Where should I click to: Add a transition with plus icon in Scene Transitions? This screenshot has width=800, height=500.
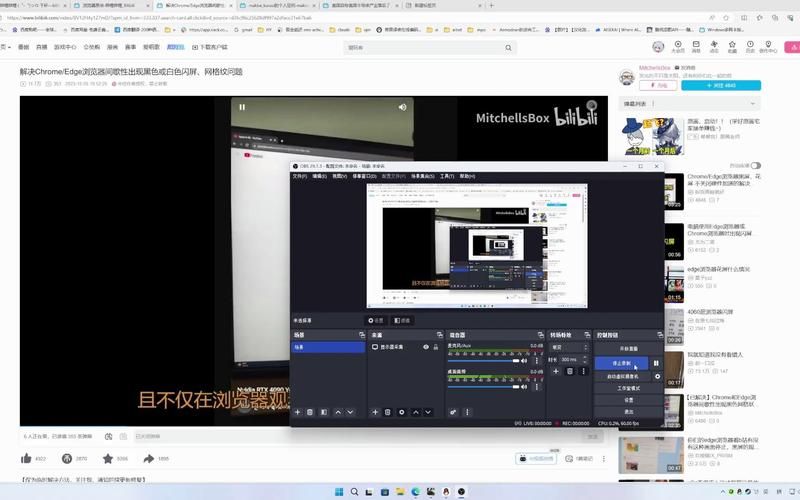point(556,371)
